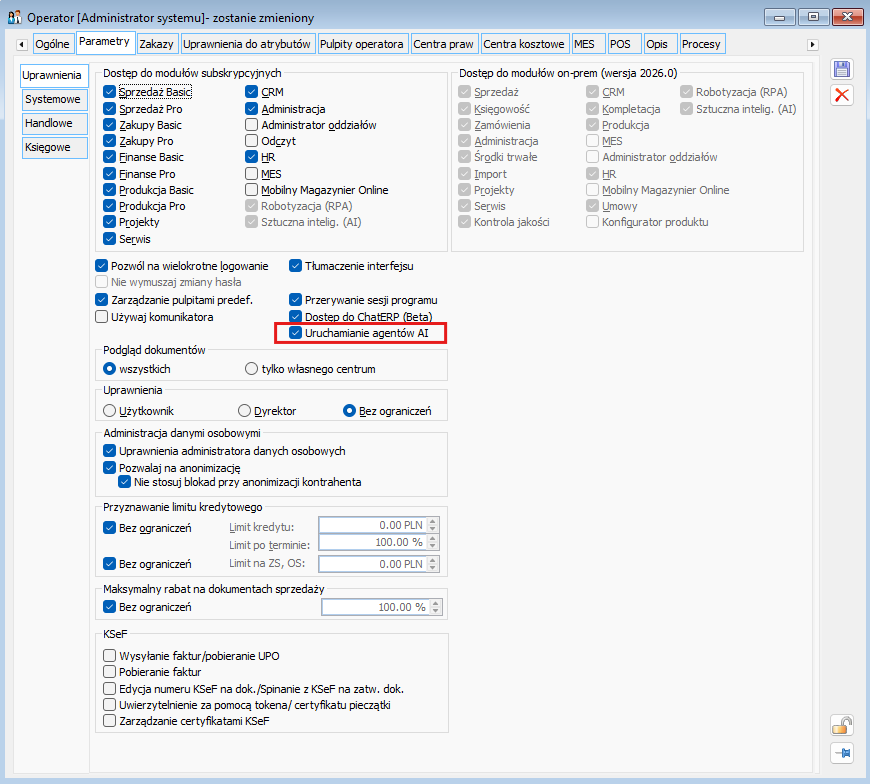This screenshot has height=784, width=870.
Task: Click the Limit na ZS, OS field
Action: point(372,564)
